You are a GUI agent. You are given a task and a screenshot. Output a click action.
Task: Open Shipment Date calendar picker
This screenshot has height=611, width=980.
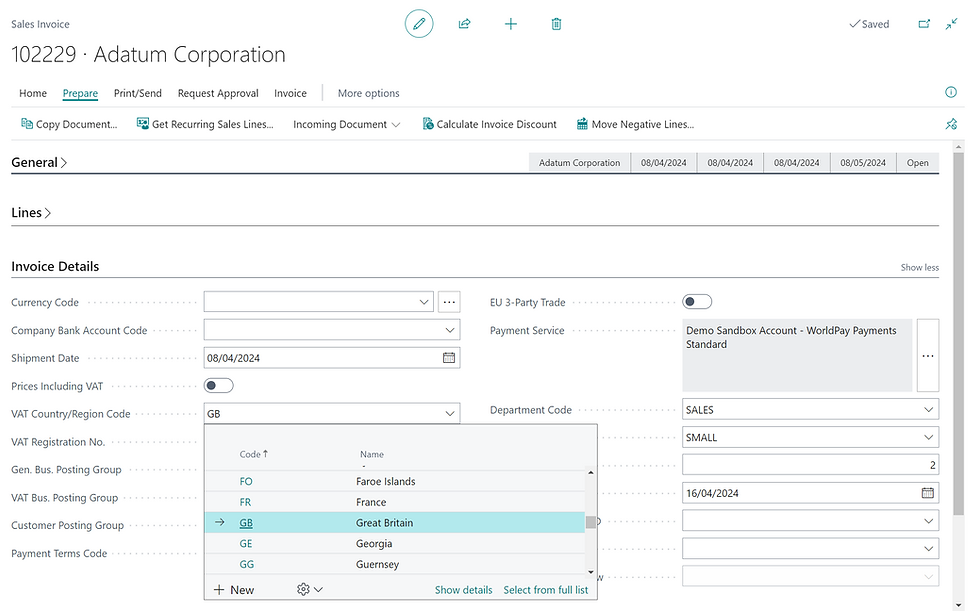(x=449, y=358)
